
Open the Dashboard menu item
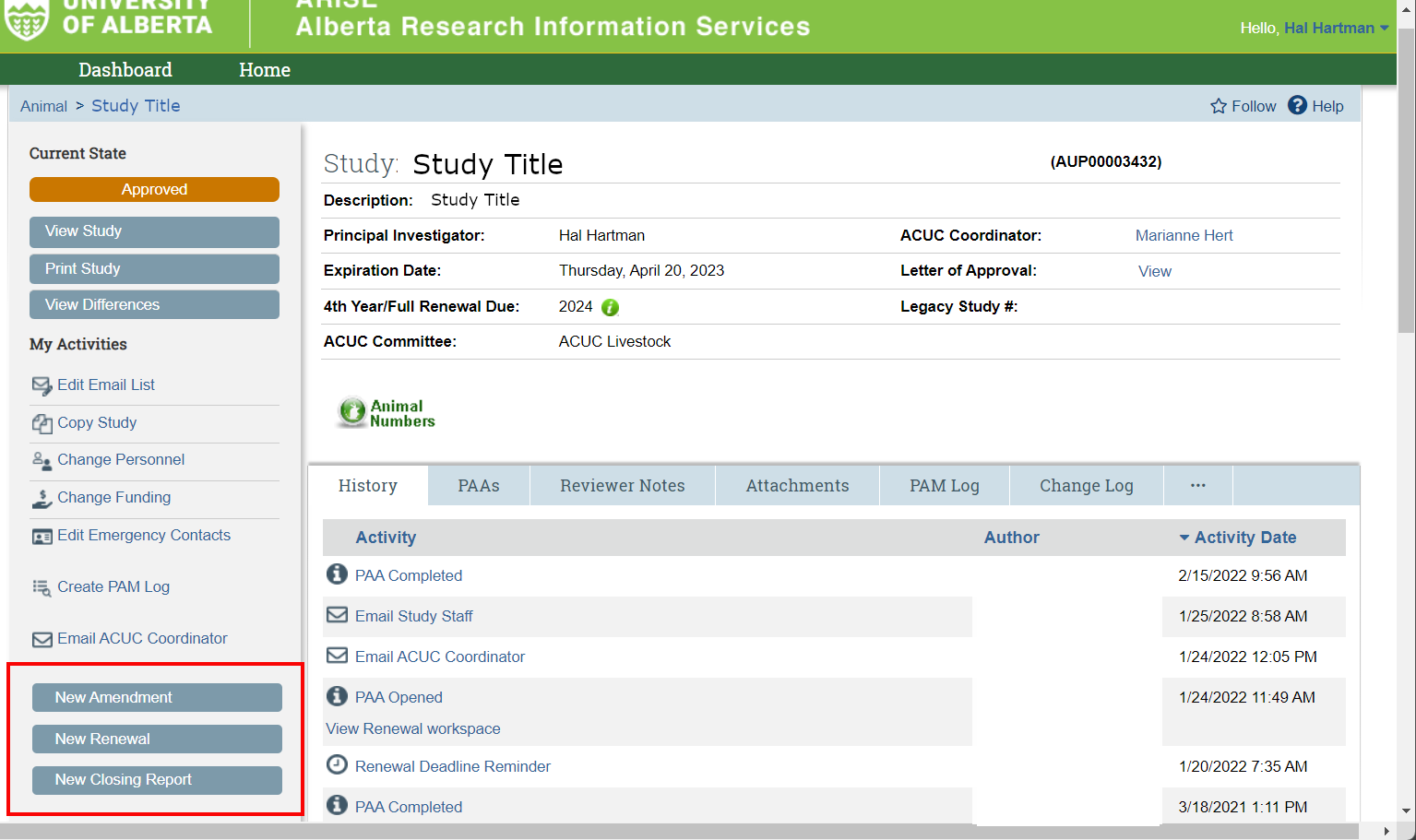125,69
